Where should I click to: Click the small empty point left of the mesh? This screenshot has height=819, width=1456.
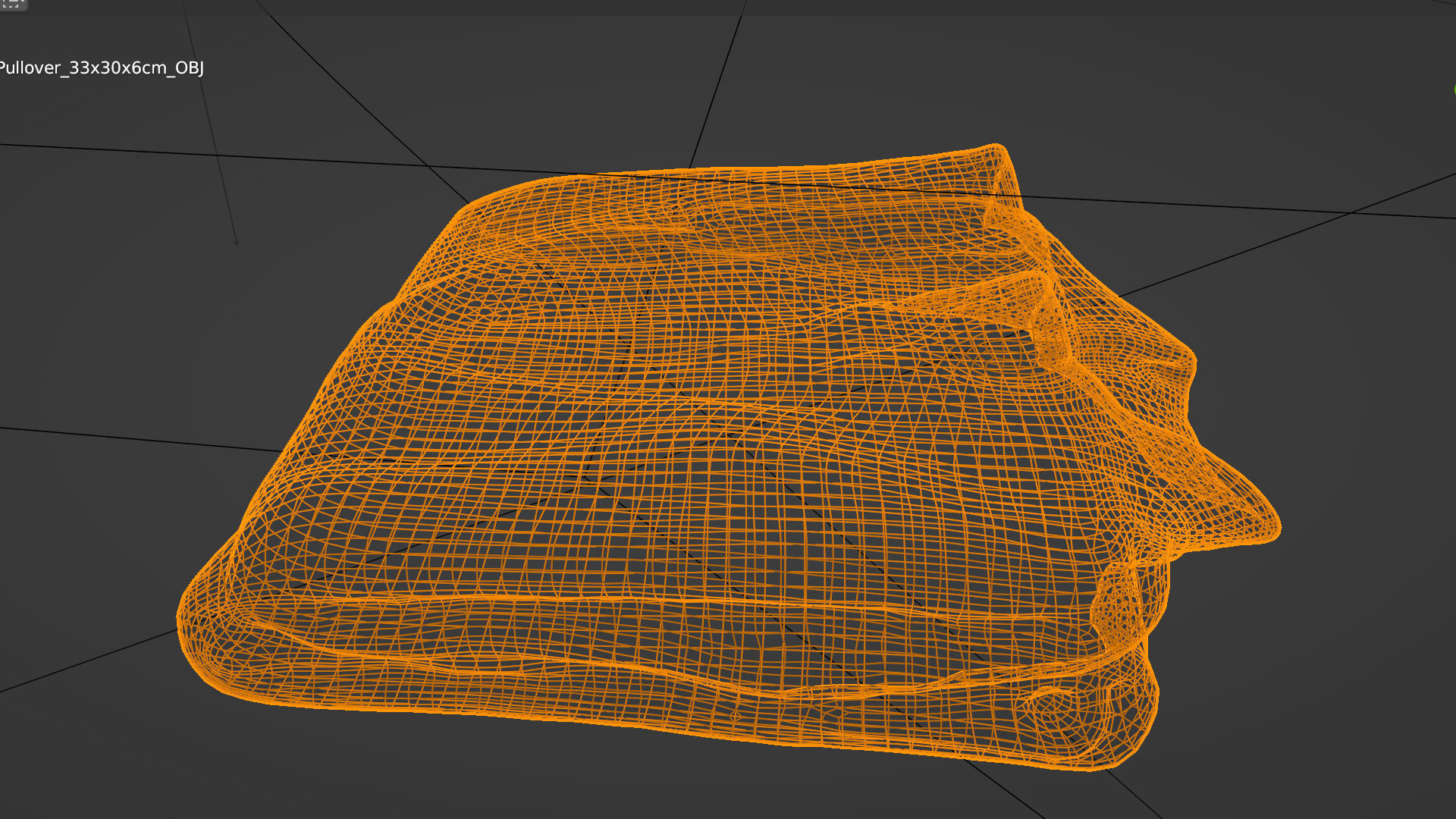click(237, 243)
